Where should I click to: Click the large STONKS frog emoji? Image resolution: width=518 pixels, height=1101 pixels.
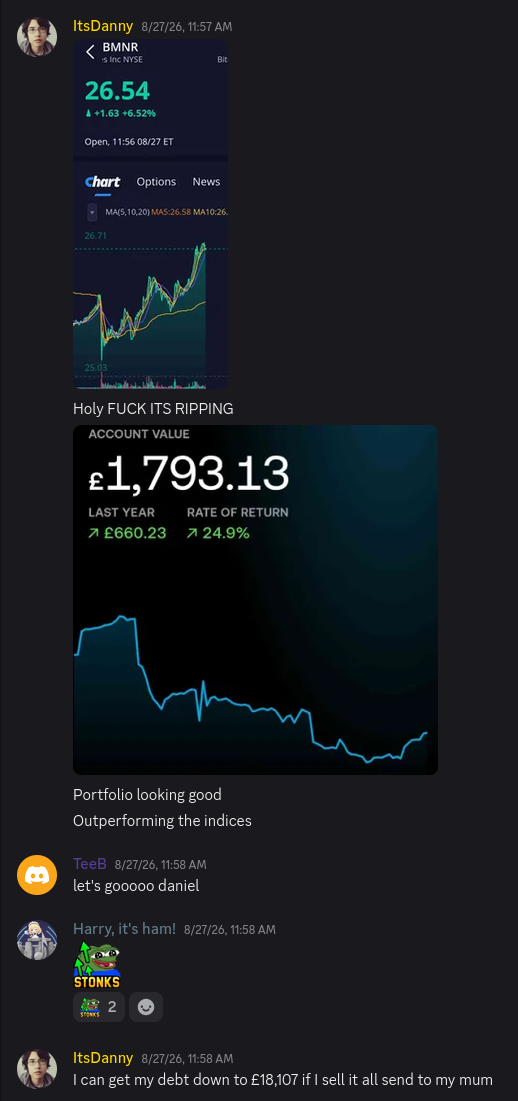(97, 965)
